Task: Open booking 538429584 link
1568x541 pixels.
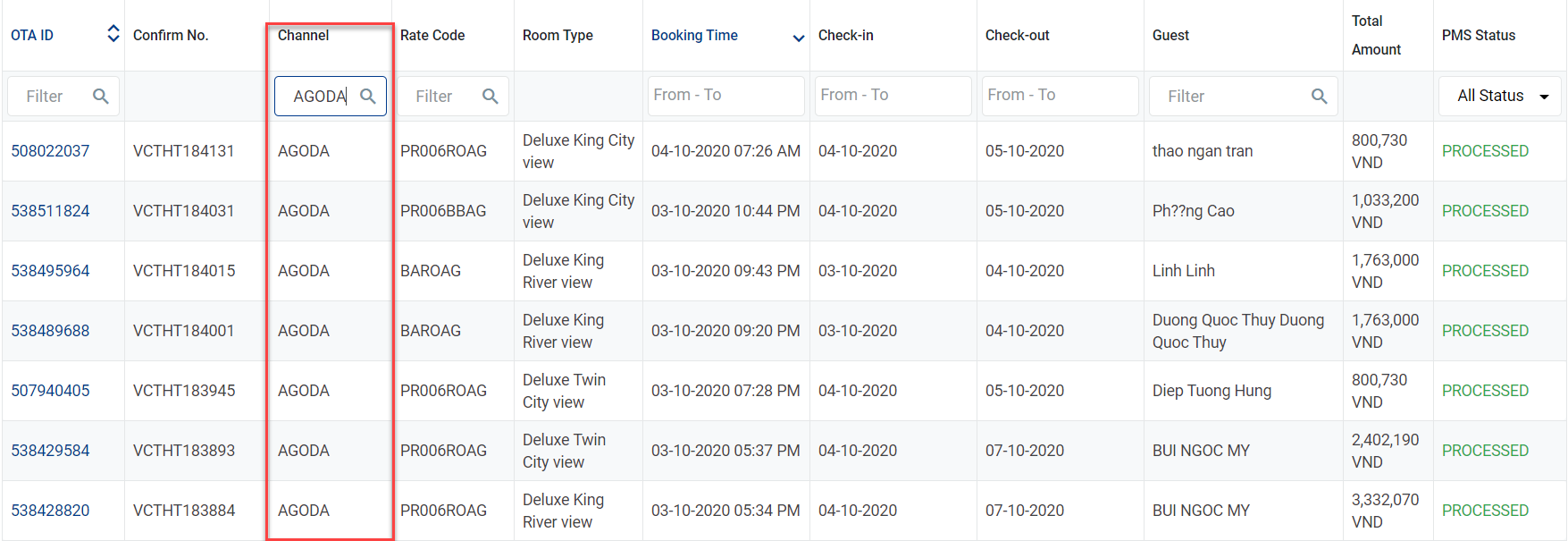Action: point(50,451)
